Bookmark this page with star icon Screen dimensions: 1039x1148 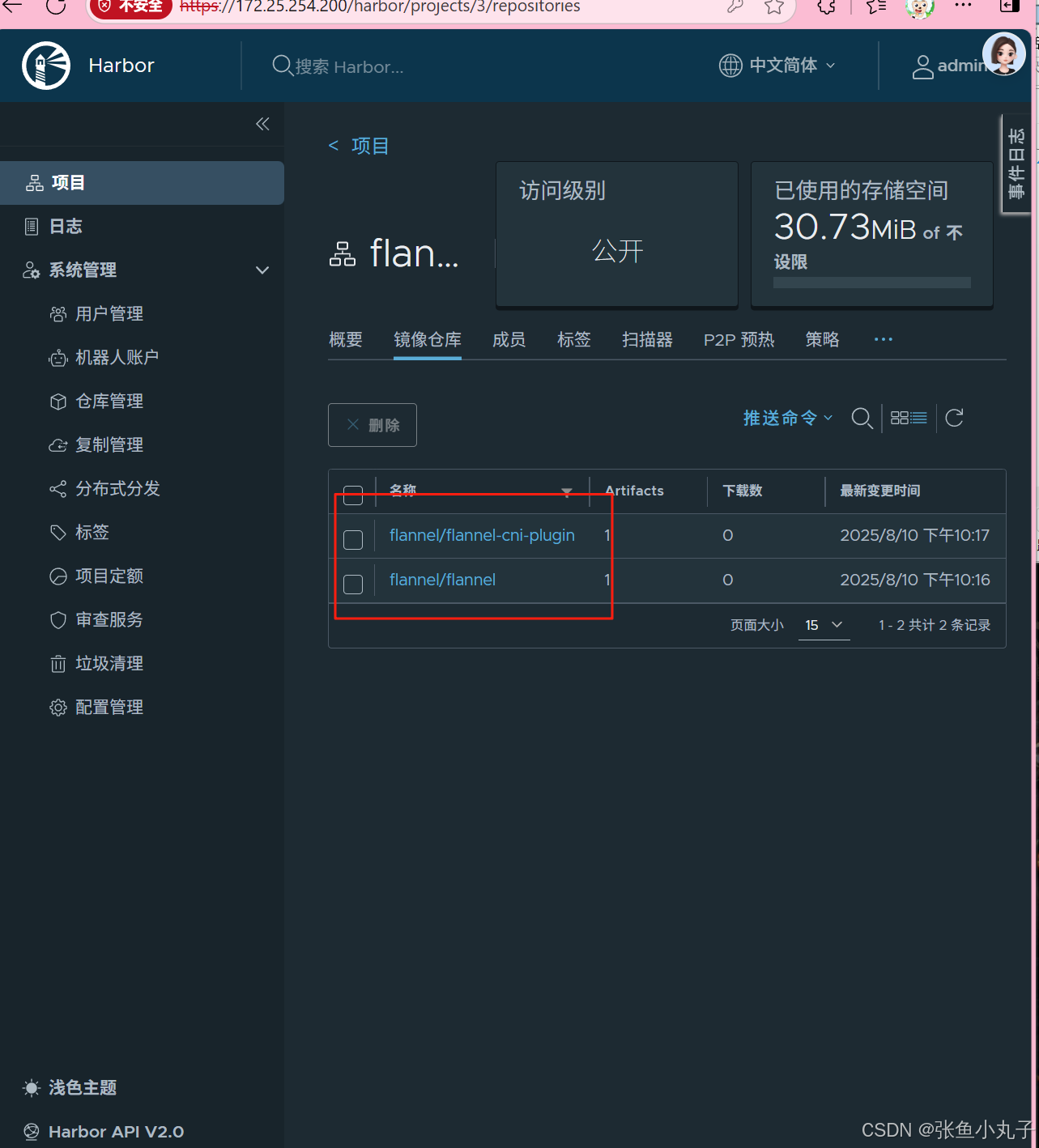[774, 6]
